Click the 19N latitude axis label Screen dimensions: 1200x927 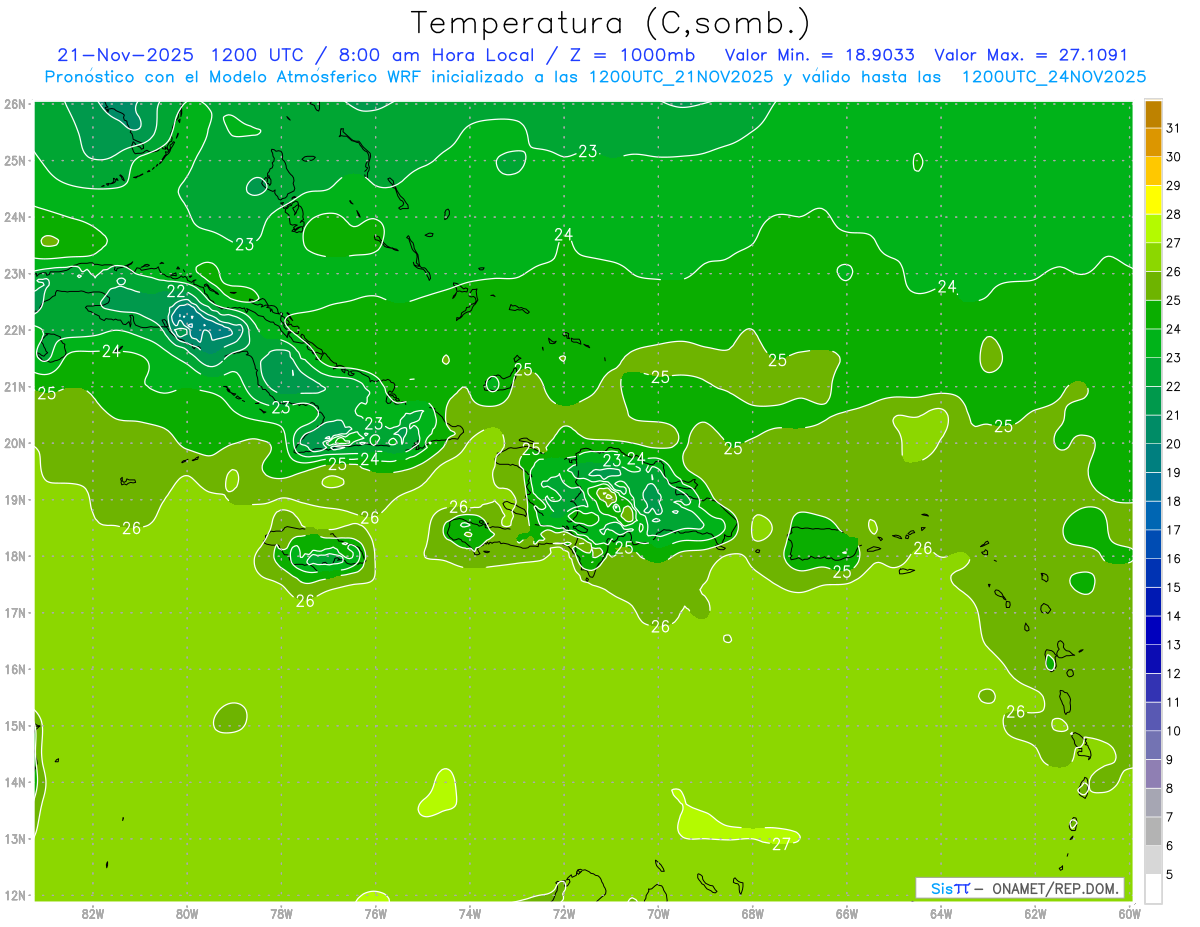coord(15,499)
